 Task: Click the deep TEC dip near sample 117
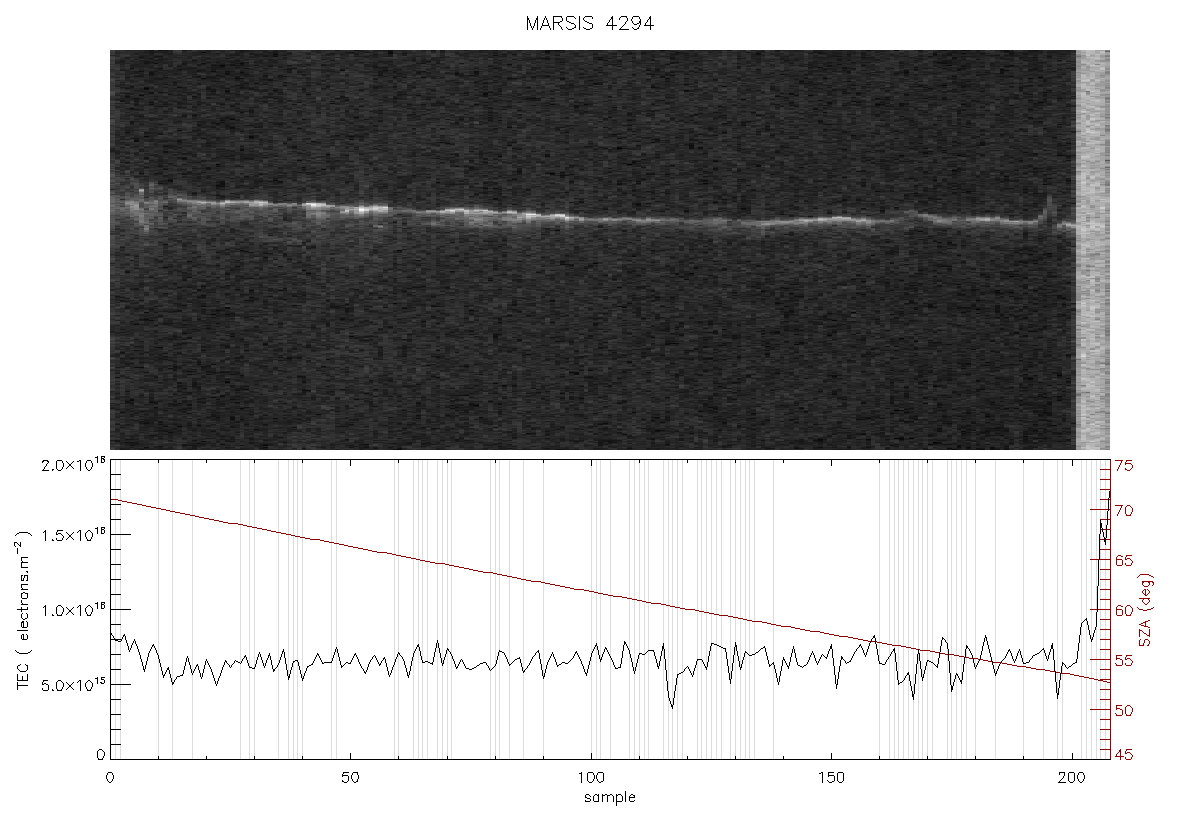coord(671,706)
